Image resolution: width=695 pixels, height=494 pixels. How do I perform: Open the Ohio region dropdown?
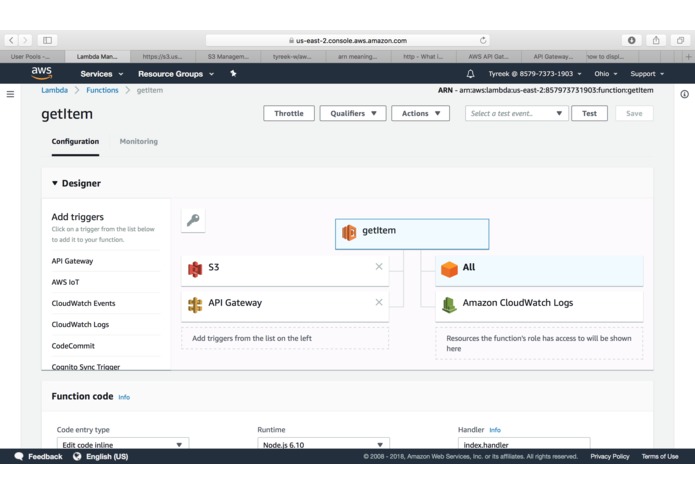[605, 74]
